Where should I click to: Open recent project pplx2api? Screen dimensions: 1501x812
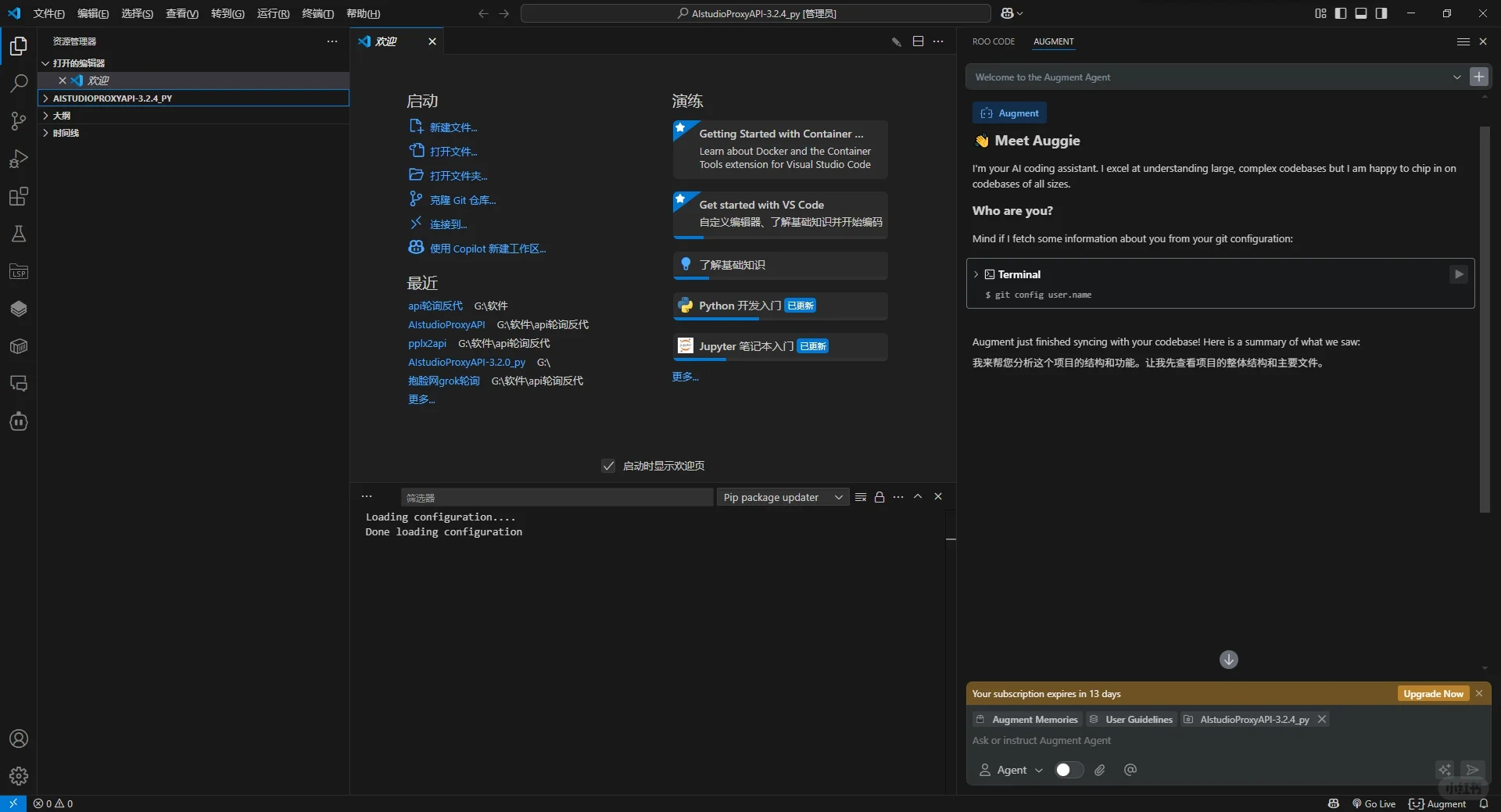427,343
